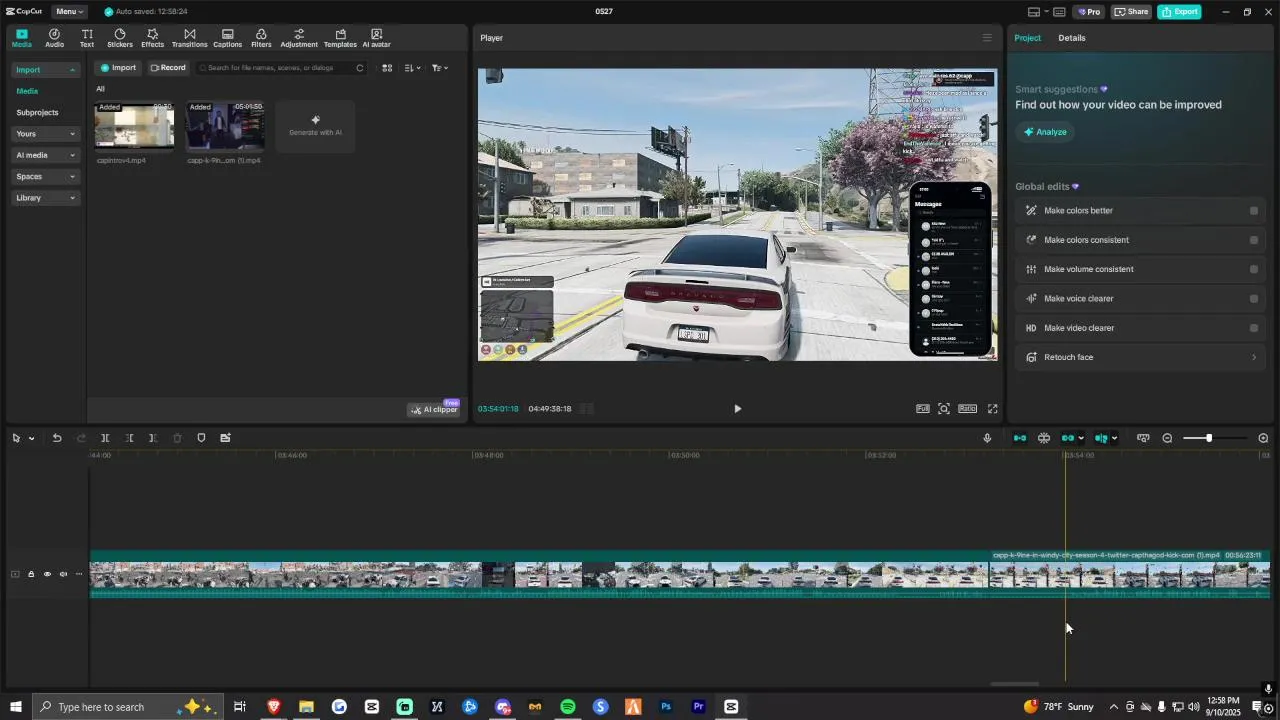Click the Analyze button
Viewport: 1280px width, 720px height.
pos(1045,132)
